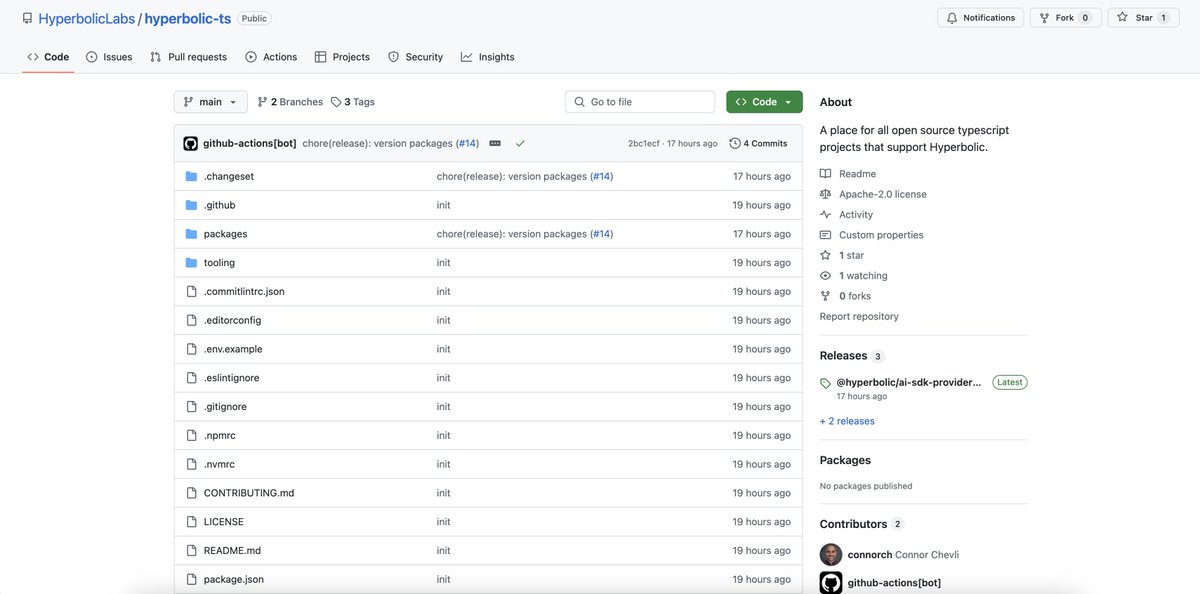Open the Projects tab
This screenshot has height=594, width=1200.
pyautogui.click(x=342, y=56)
